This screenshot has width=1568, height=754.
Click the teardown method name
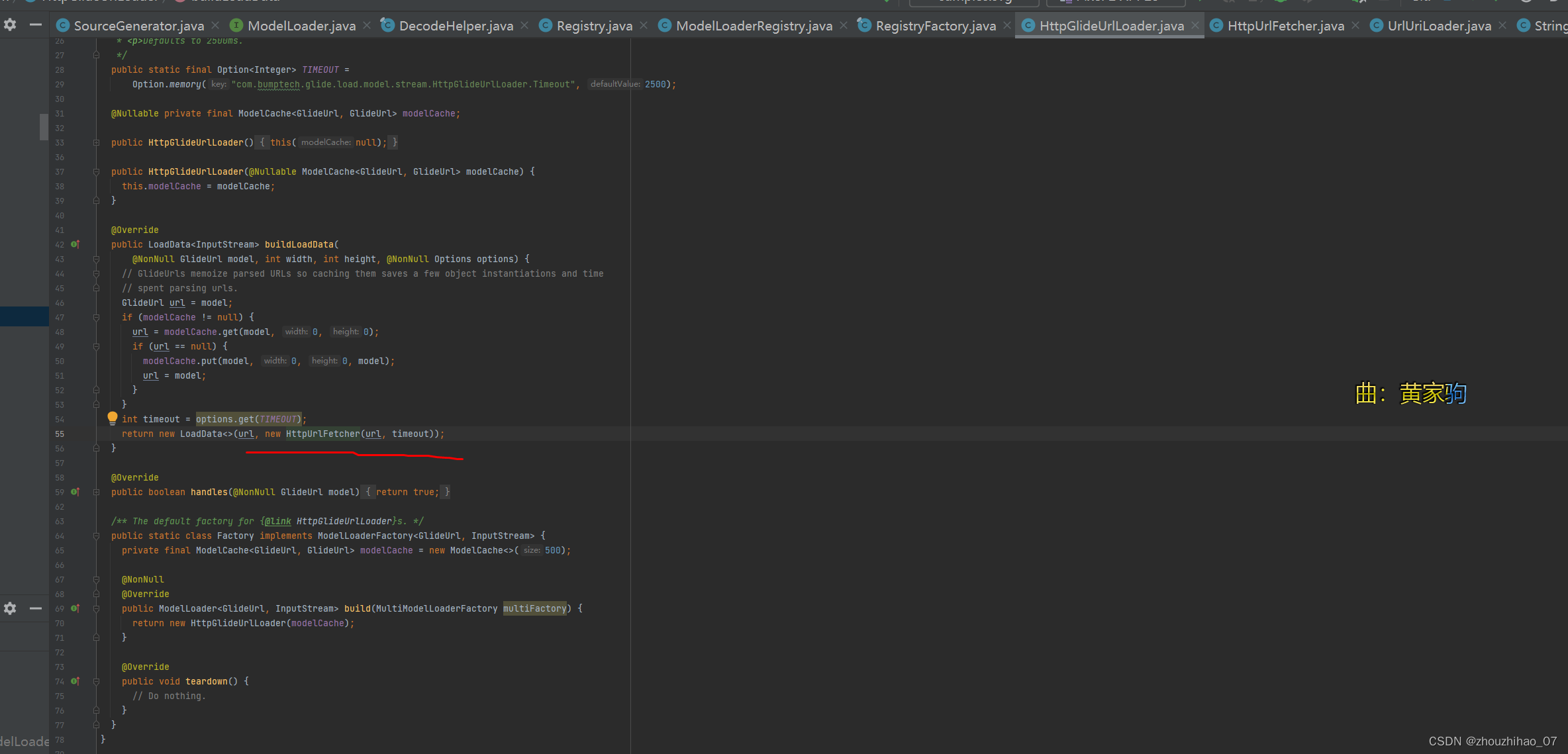coord(207,681)
